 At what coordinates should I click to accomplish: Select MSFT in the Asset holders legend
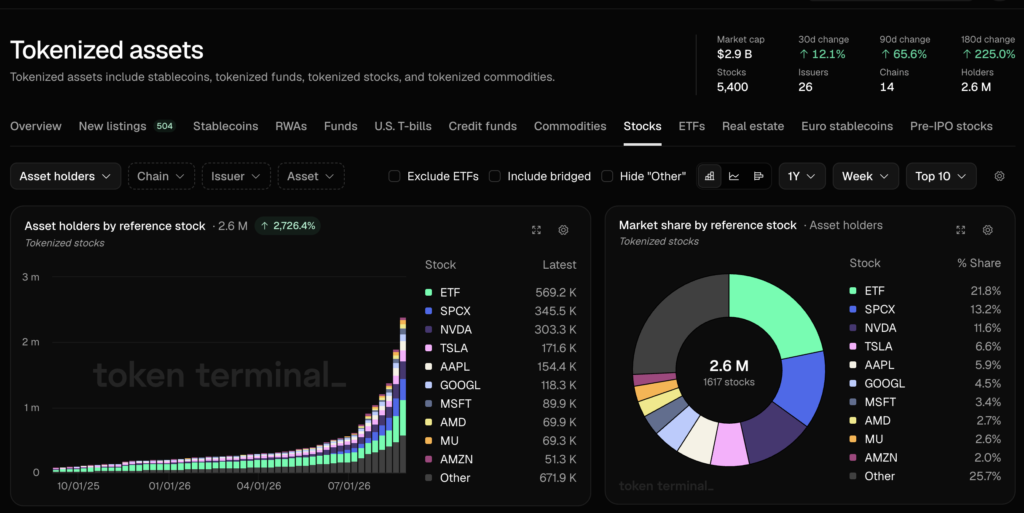455,404
